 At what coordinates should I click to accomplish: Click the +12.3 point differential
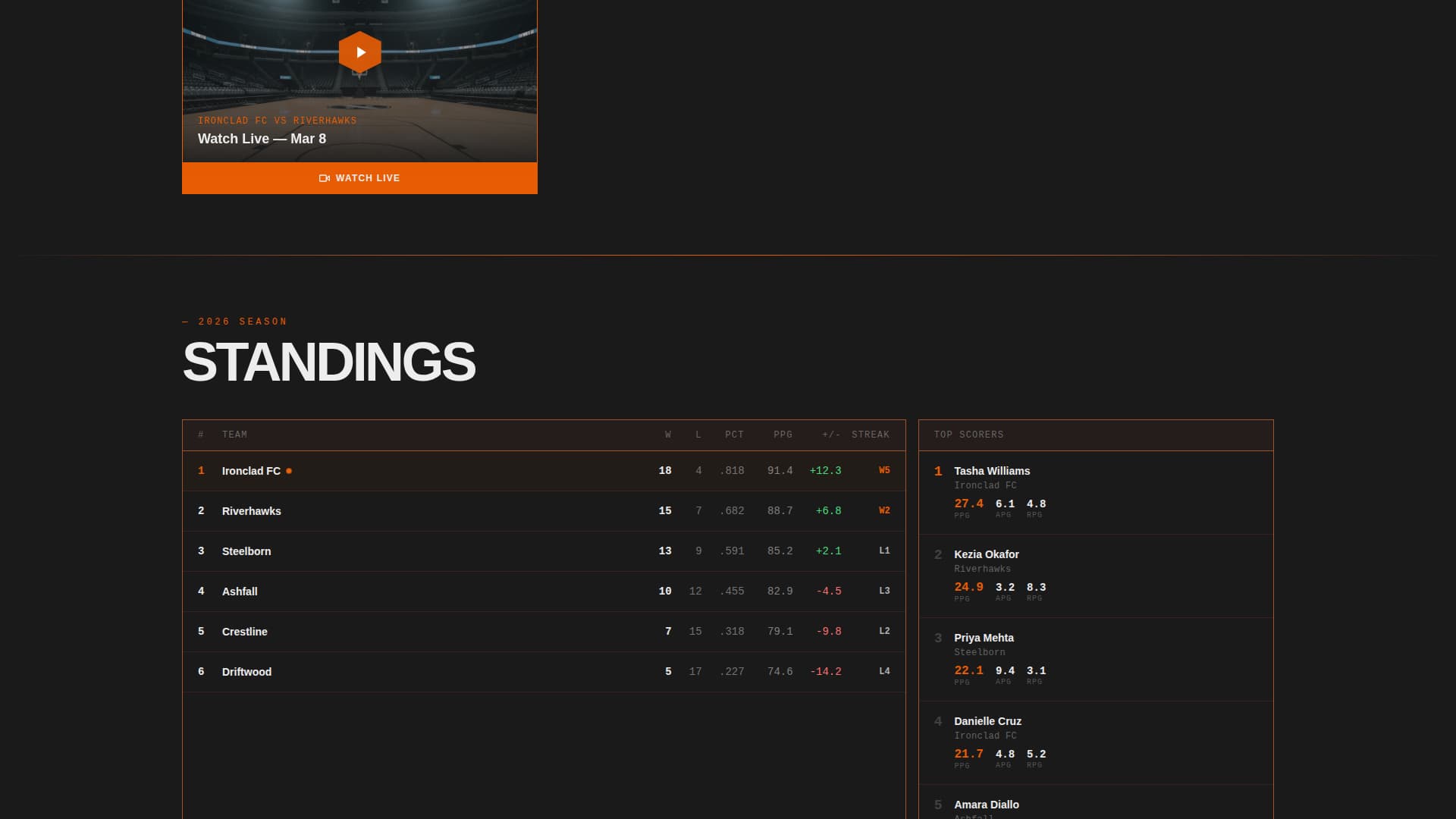[825, 471]
